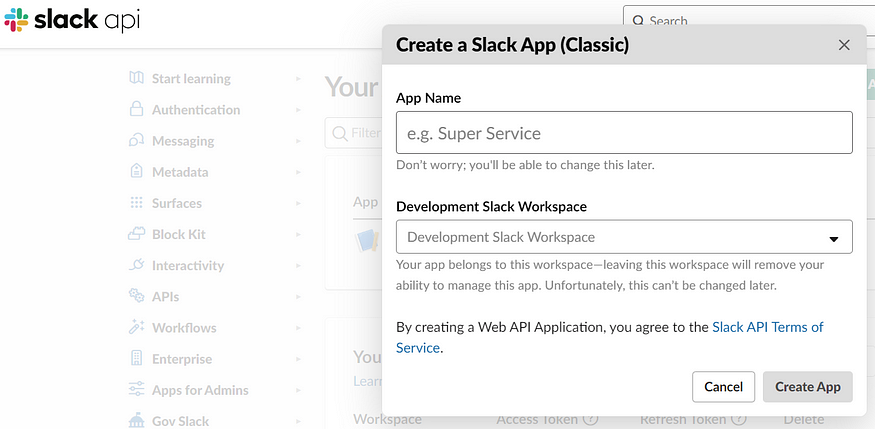Open the Gov Slack menu item

180,421
